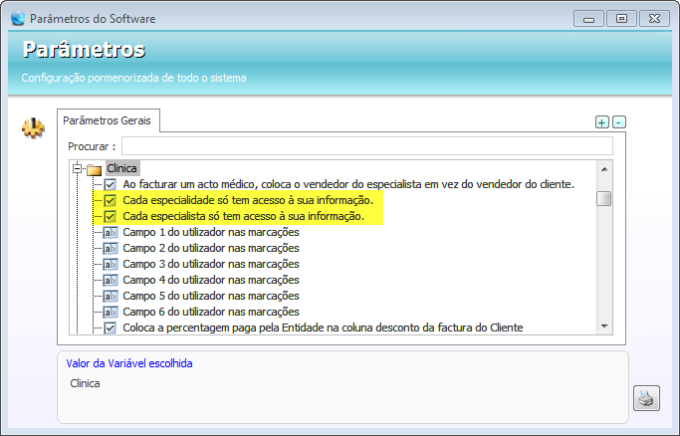The width and height of the screenshot is (680, 436).
Task: Click the Clinica folder icon
Action: click(x=94, y=169)
